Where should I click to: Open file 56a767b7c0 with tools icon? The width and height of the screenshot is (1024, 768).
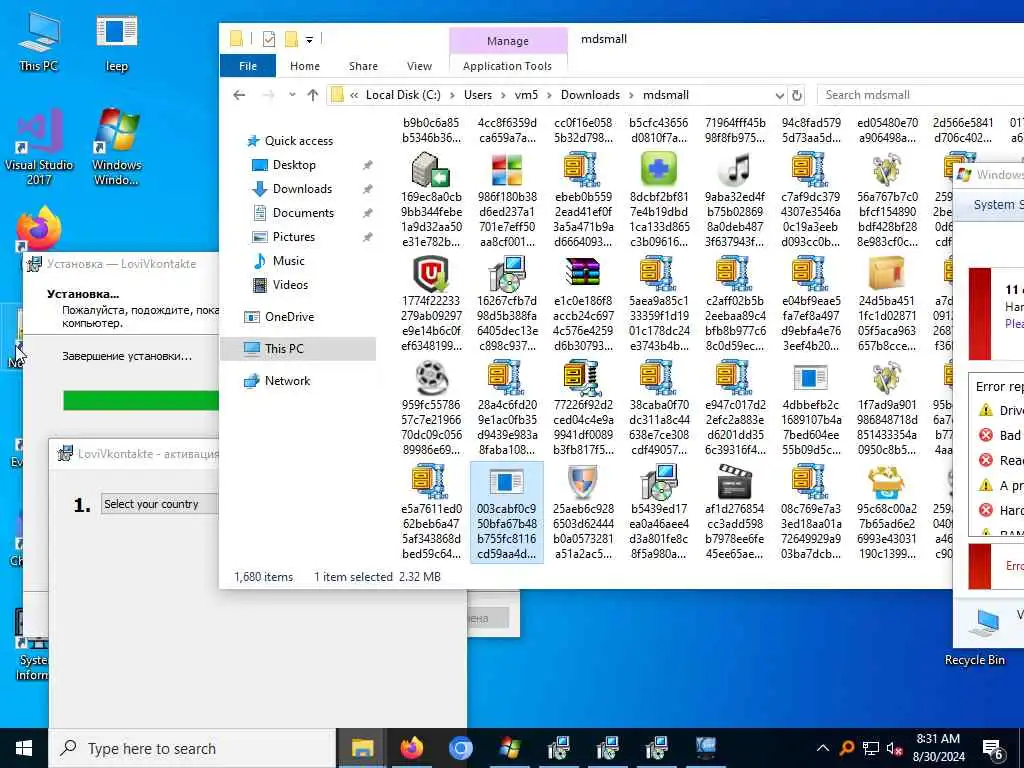pos(887,199)
